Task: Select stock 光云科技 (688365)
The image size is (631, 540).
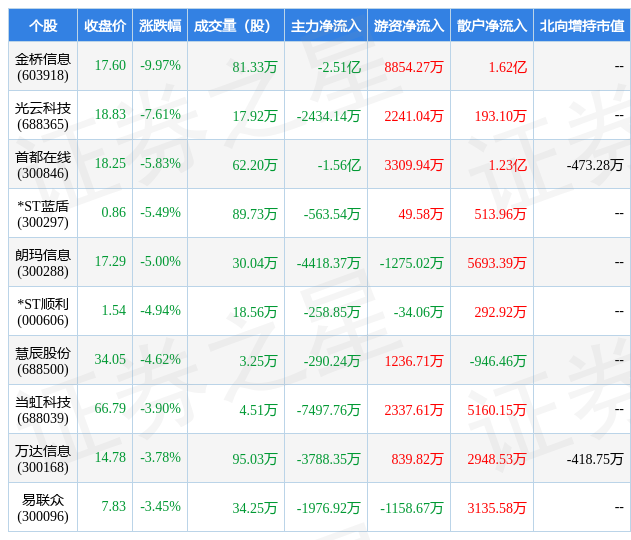Action: [x=43, y=116]
